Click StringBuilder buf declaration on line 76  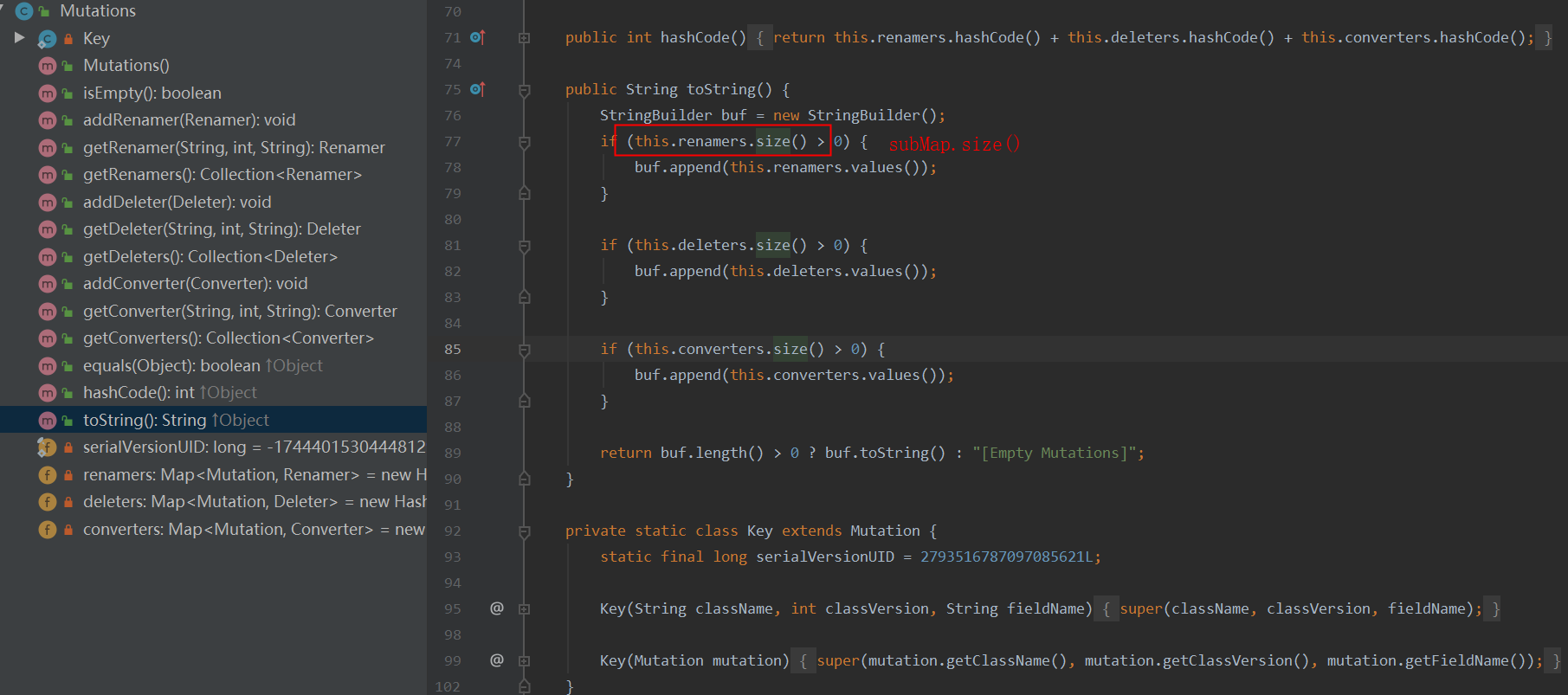[772, 116]
